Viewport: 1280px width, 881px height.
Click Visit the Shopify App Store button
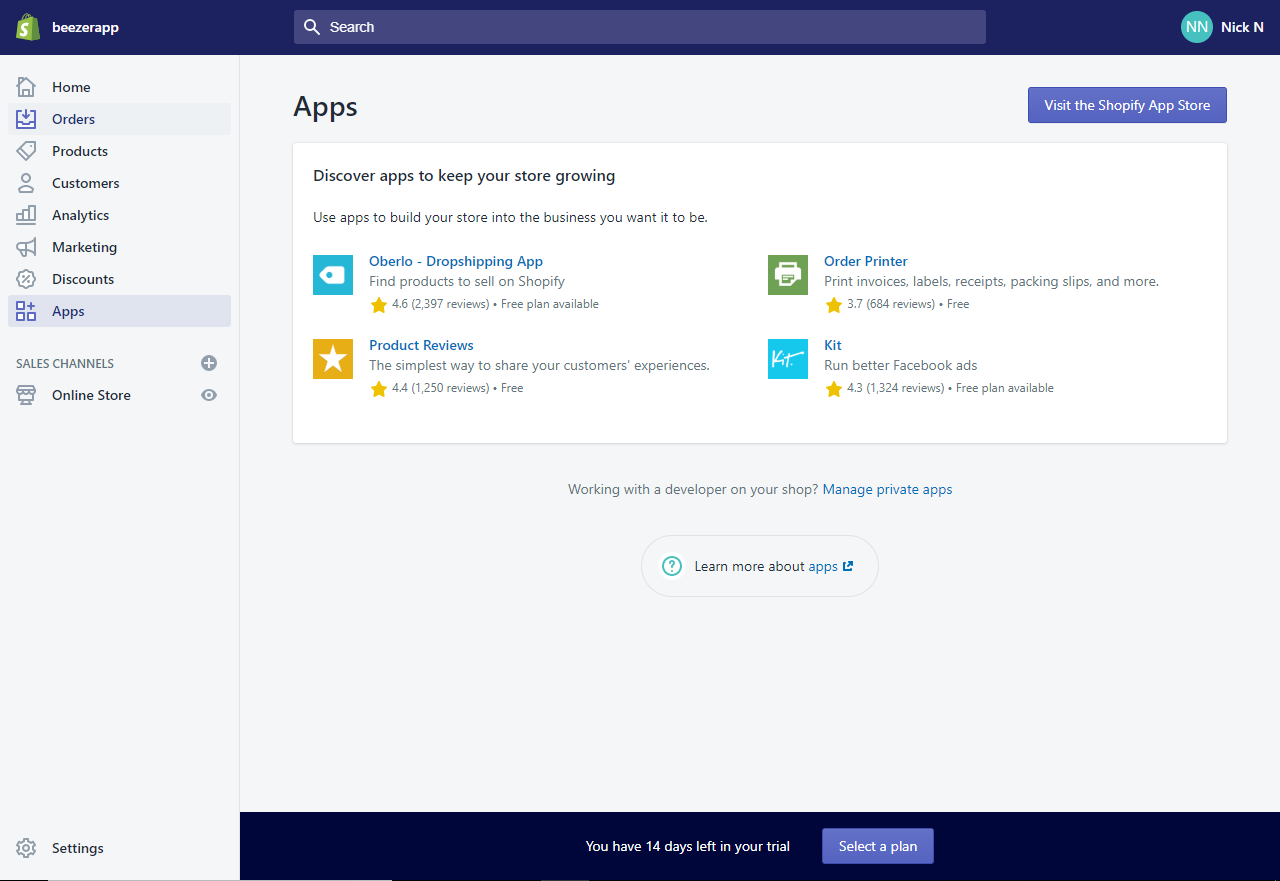pos(1127,105)
